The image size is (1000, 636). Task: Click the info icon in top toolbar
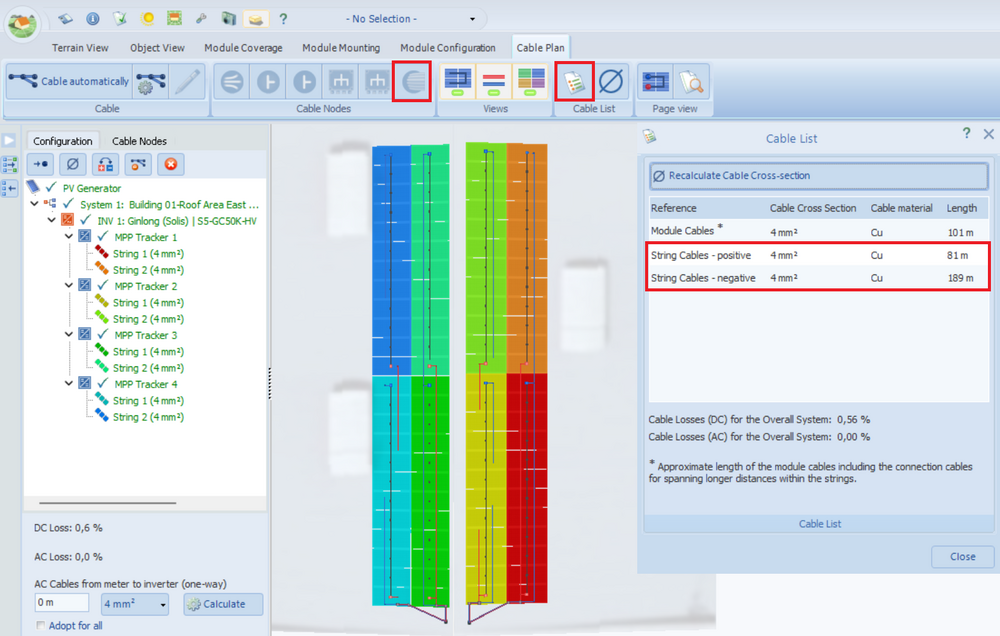(x=92, y=19)
